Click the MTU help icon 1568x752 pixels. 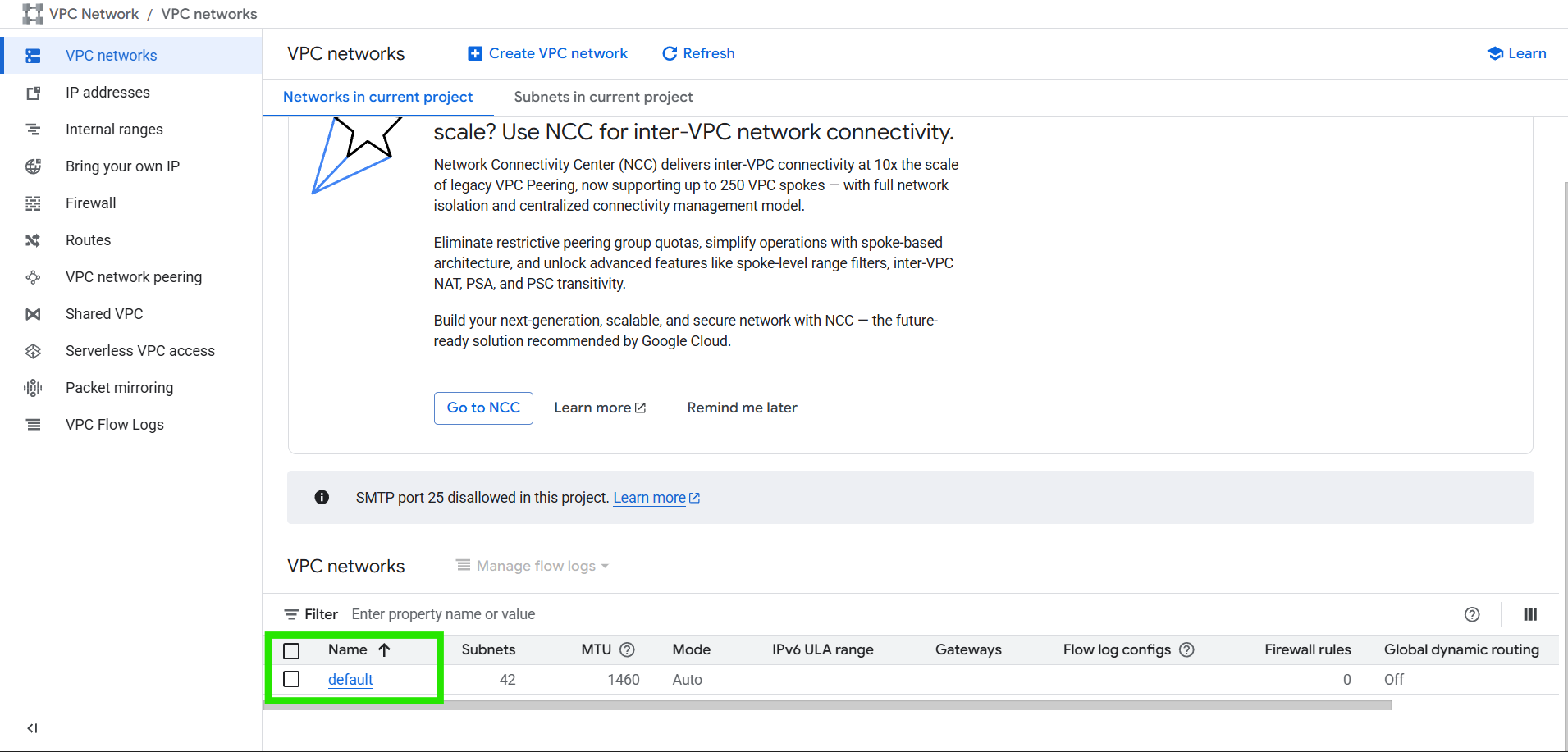coord(627,649)
